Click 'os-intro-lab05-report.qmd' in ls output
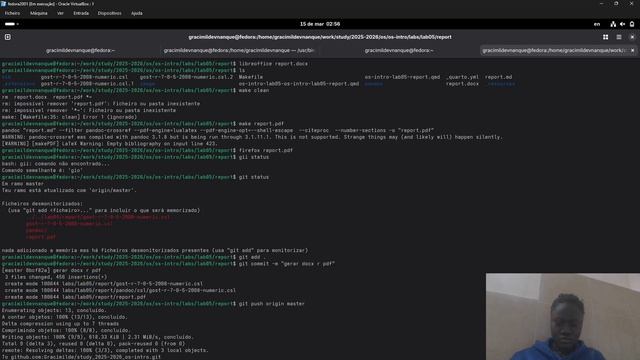 point(402,77)
